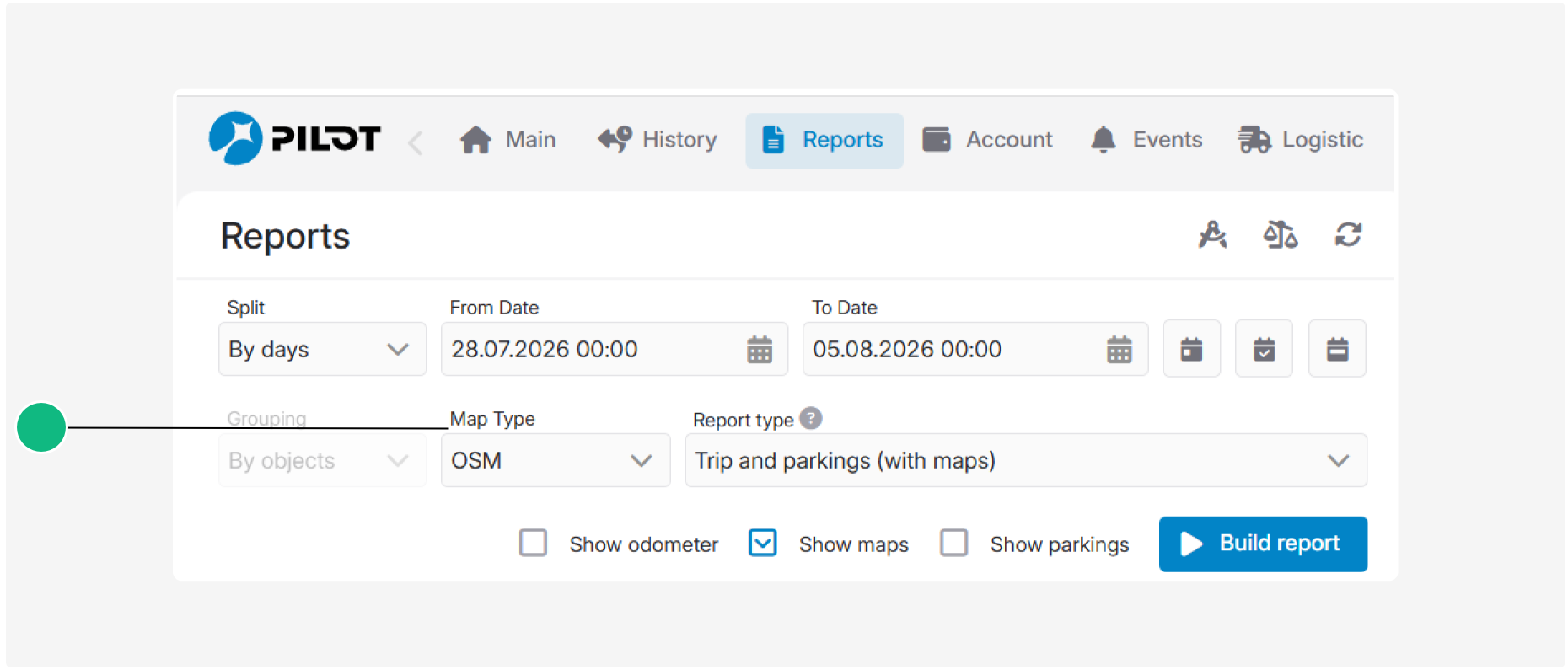Open the Events tab

[1146, 140]
